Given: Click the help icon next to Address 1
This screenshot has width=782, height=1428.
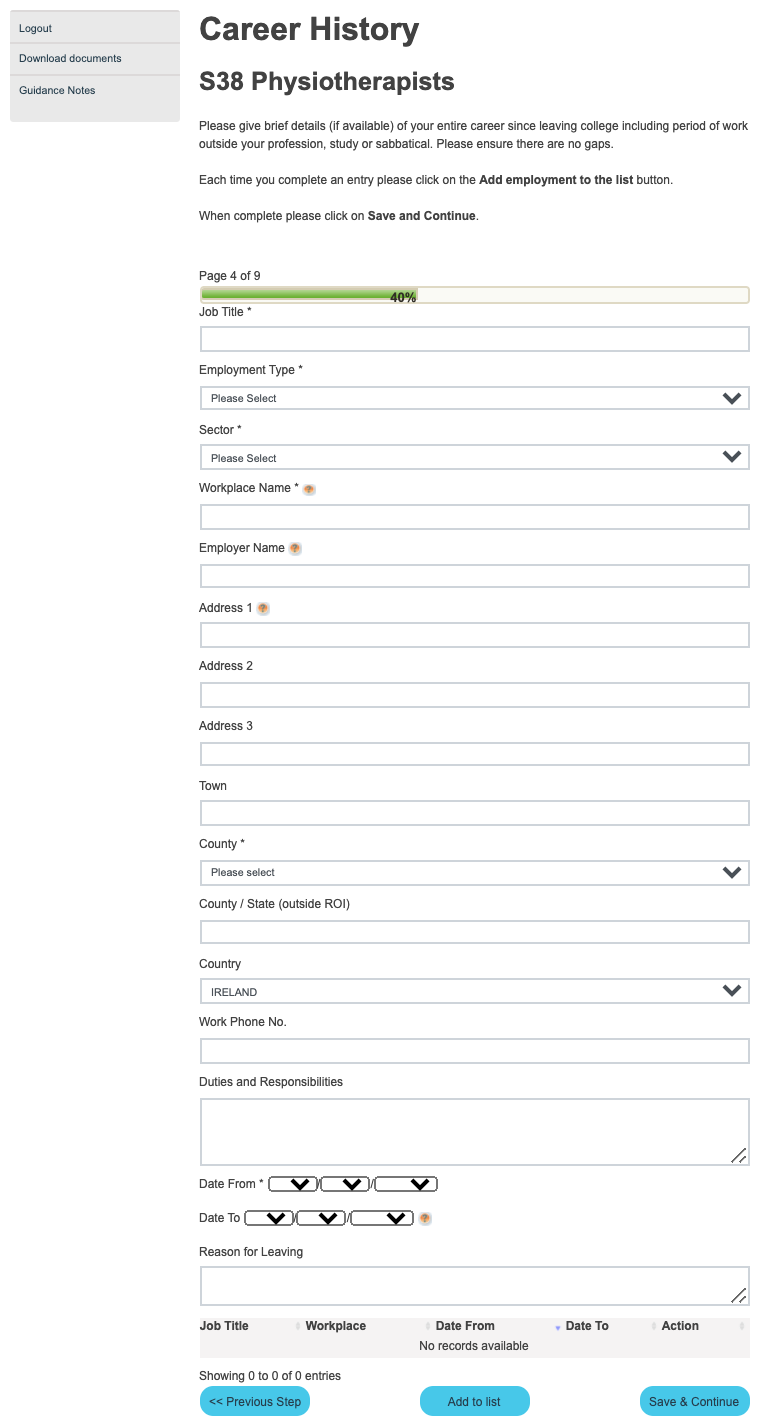Looking at the screenshot, I should click(x=262, y=608).
